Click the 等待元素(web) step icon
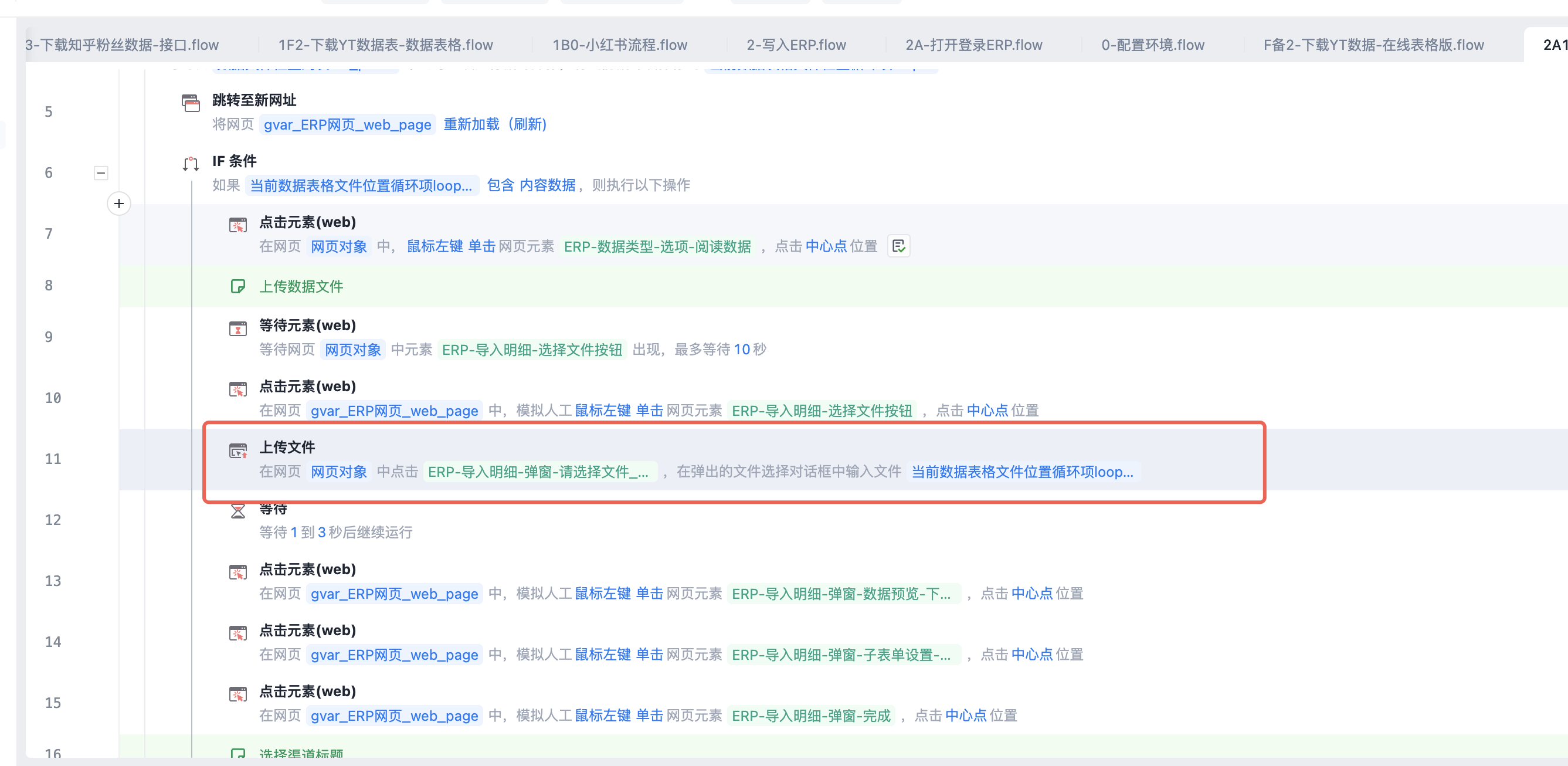Viewport: 1568px width, 766px height. click(238, 328)
